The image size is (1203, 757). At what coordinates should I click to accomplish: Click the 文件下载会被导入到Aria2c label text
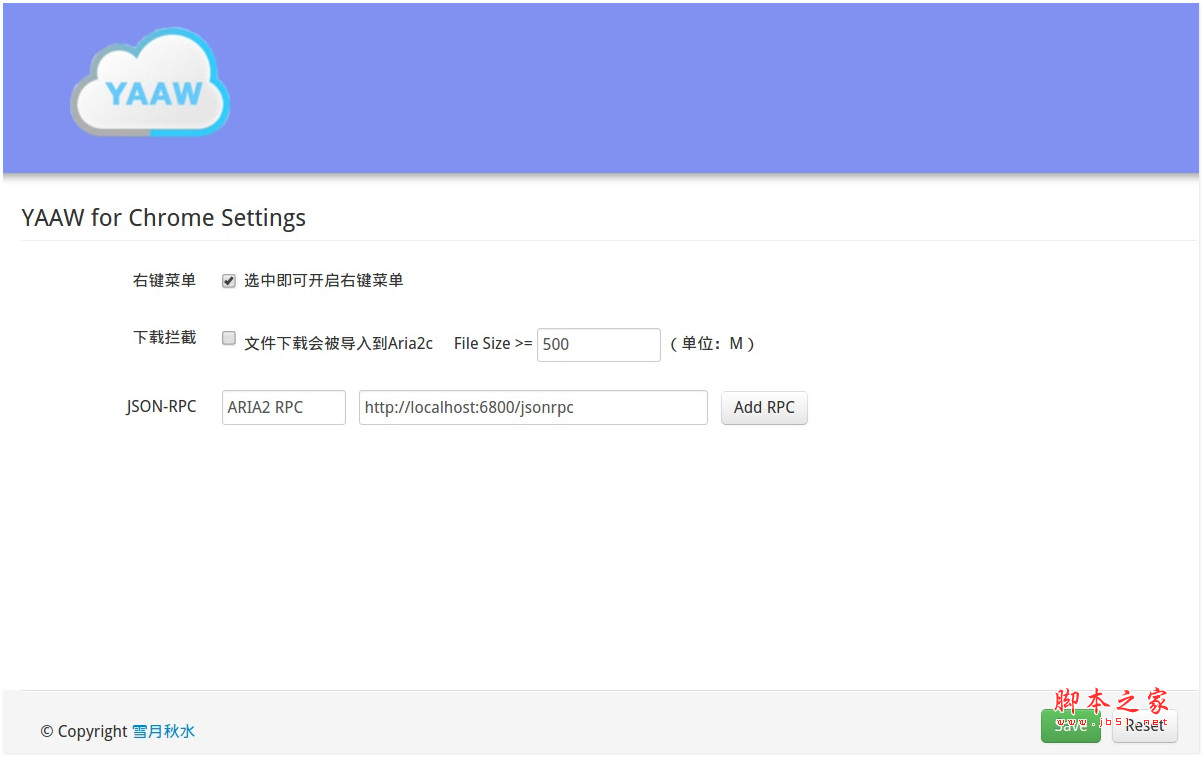click(338, 343)
